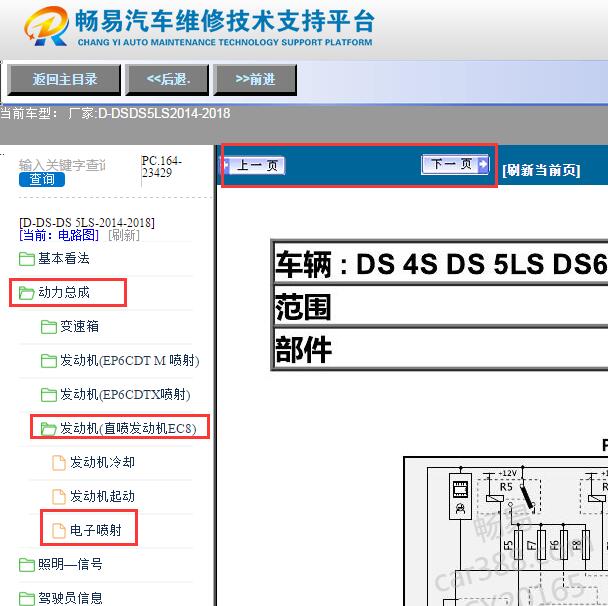
Task: Click the 车辆：DS 4S DS 5LS header row
Action: point(440,264)
